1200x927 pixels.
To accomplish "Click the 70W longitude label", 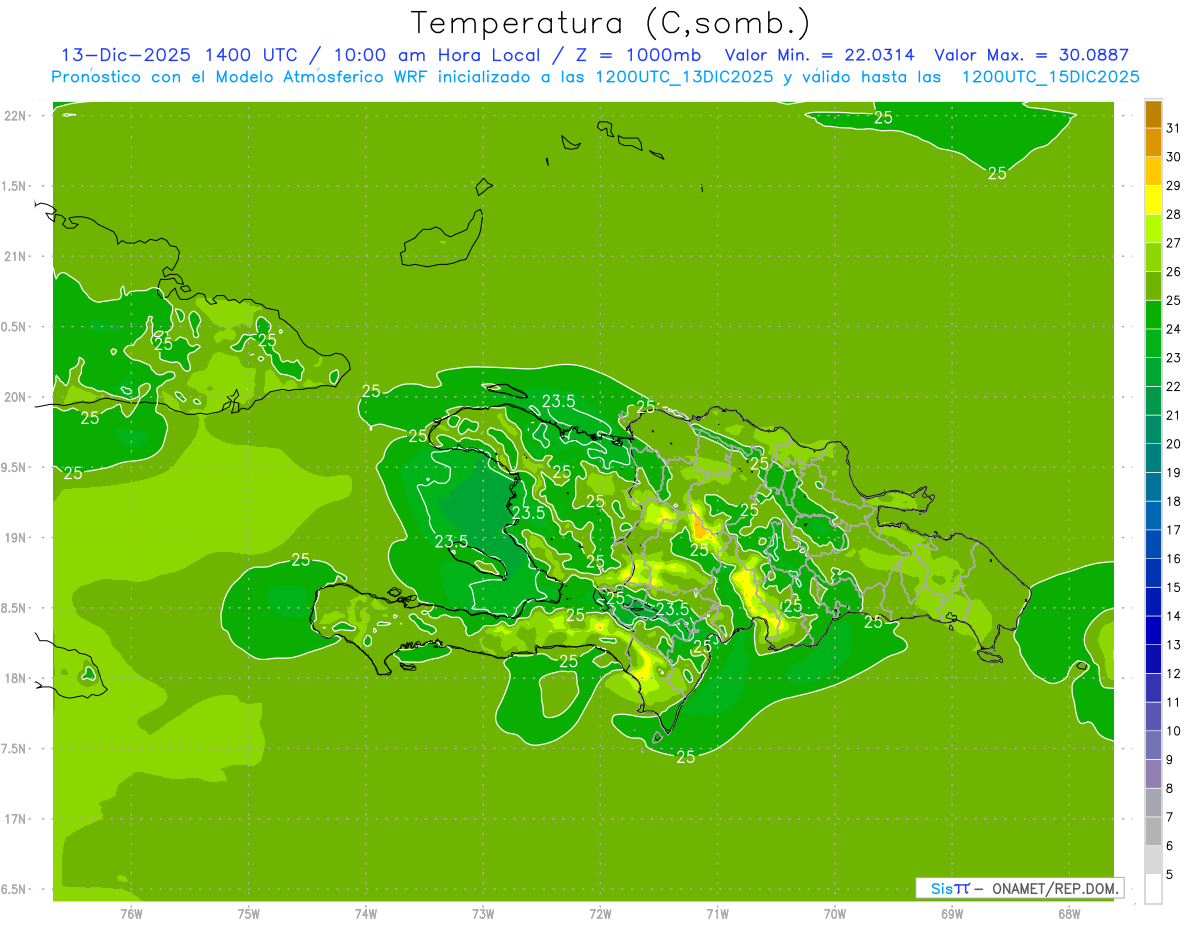I will pos(835,913).
